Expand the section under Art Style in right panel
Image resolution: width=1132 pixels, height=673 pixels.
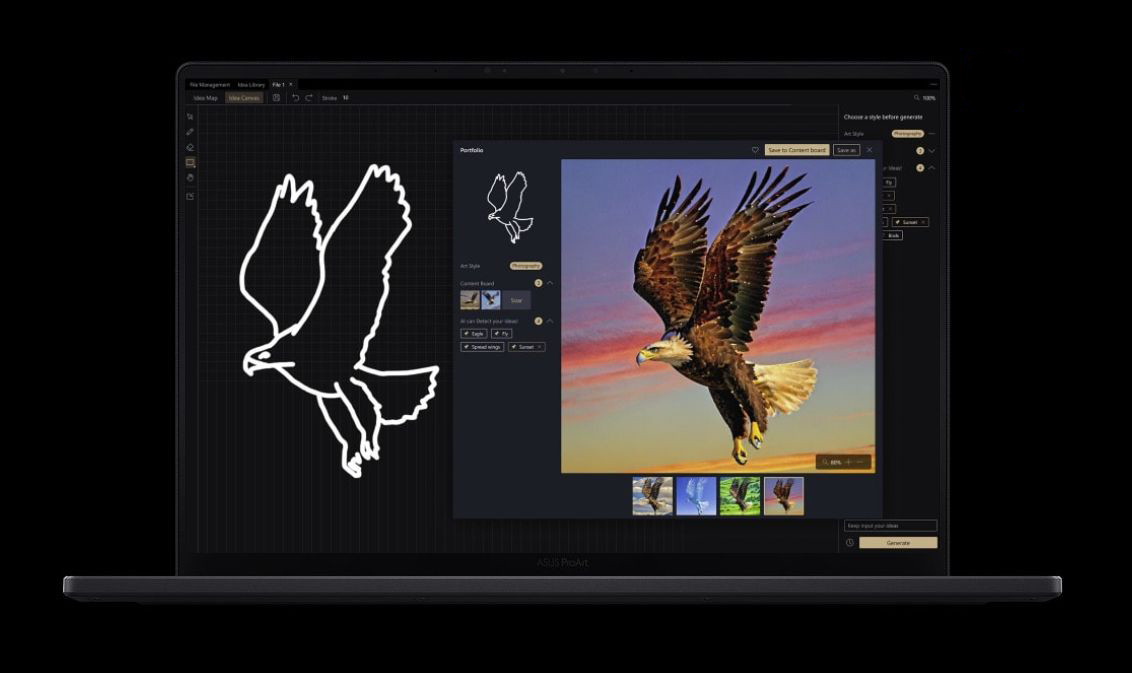tap(931, 151)
